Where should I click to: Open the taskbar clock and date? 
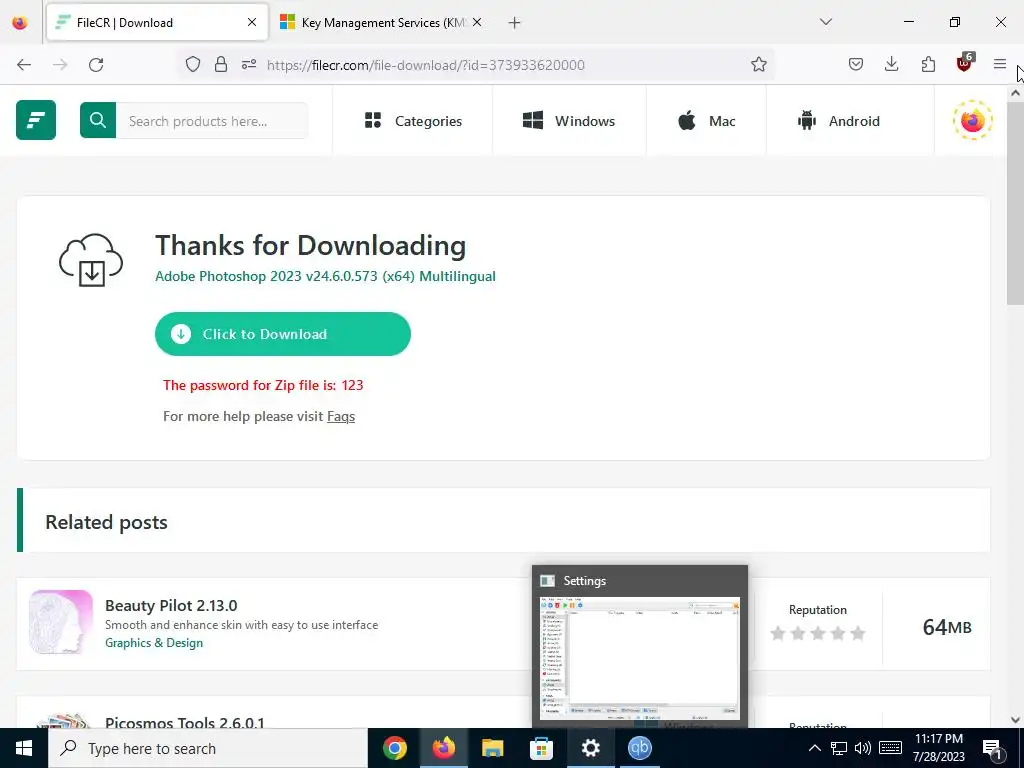tap(938, 748)
